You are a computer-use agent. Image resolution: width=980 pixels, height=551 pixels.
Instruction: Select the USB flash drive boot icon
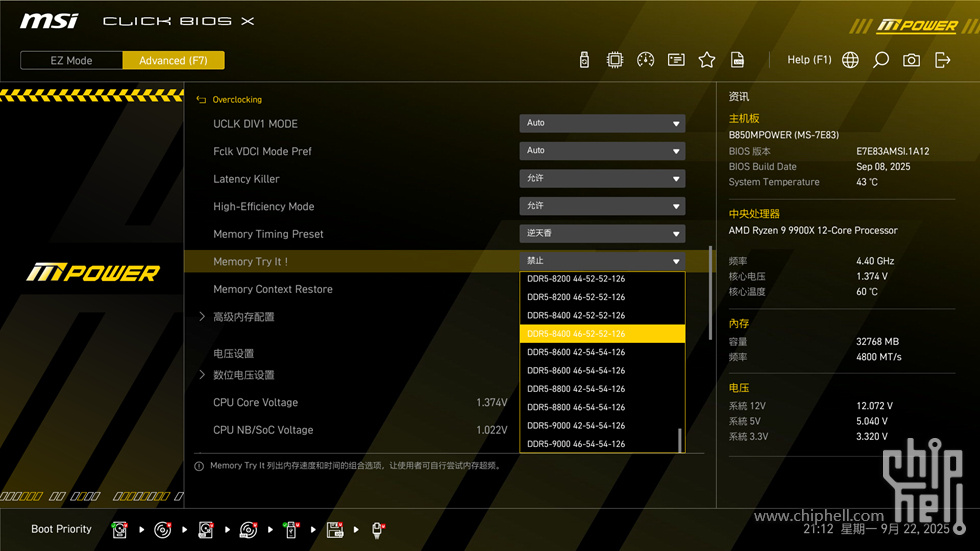coord(291,530)
